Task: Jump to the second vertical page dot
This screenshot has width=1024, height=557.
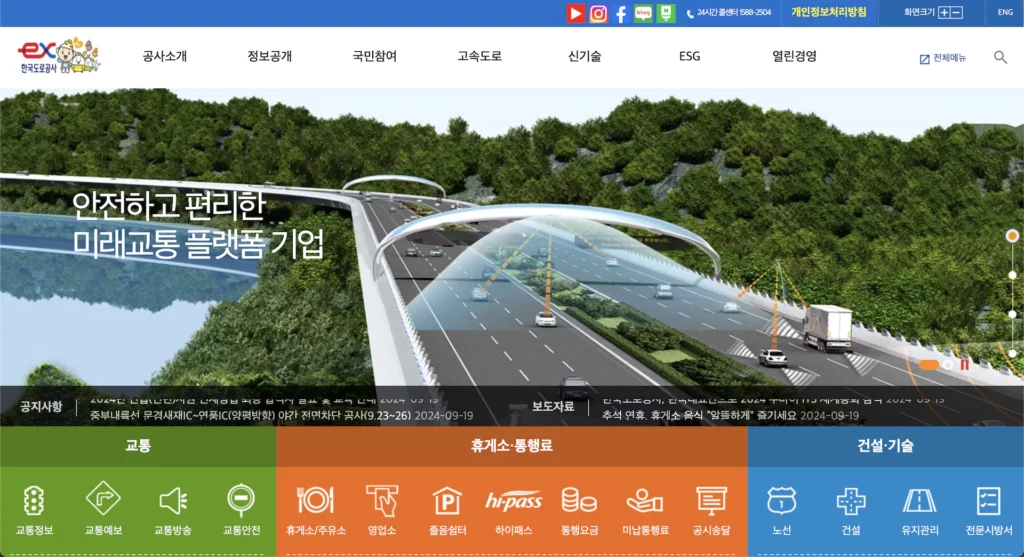Action: [1012, 275]
